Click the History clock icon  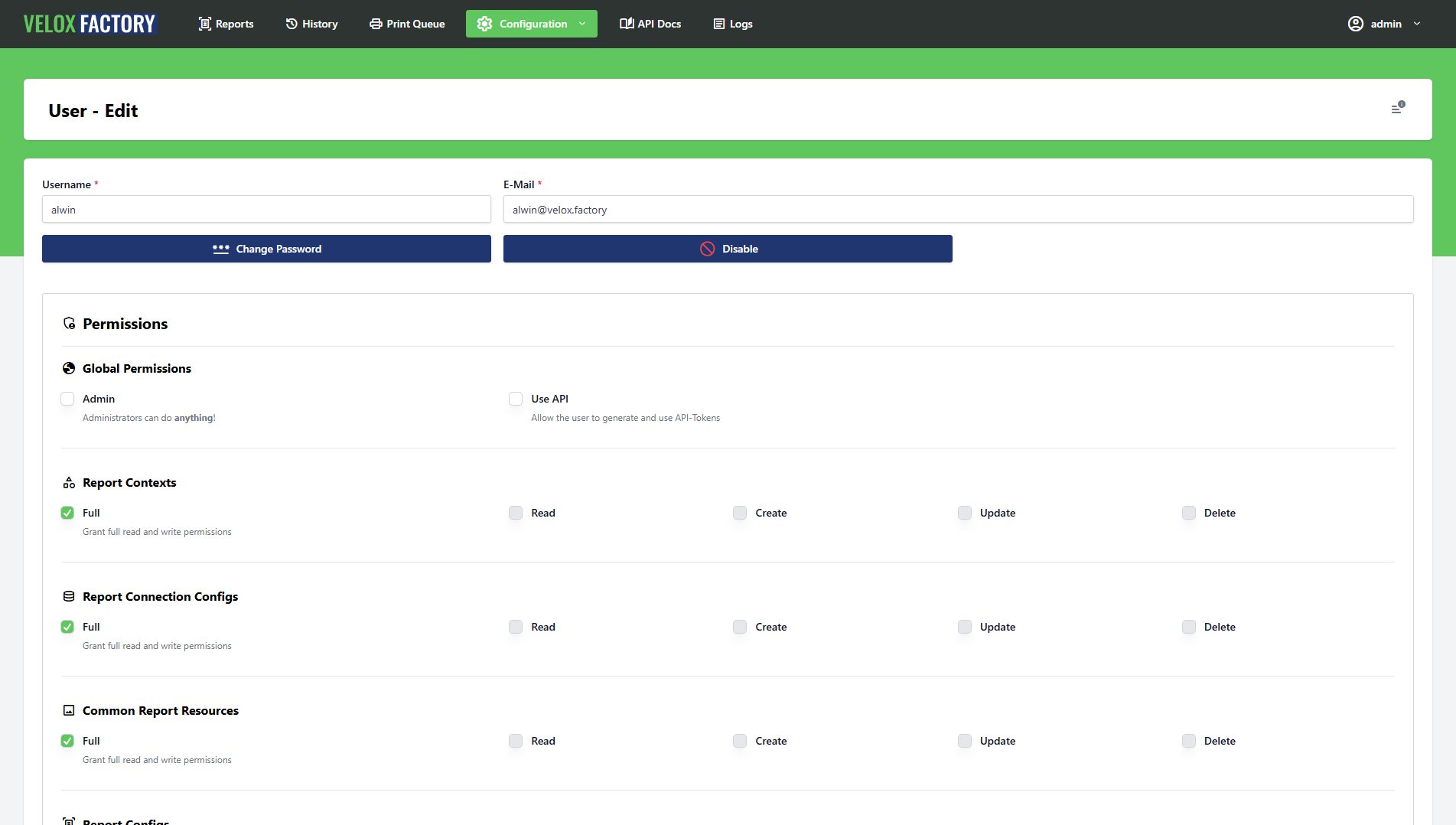[x=292, y=24]
